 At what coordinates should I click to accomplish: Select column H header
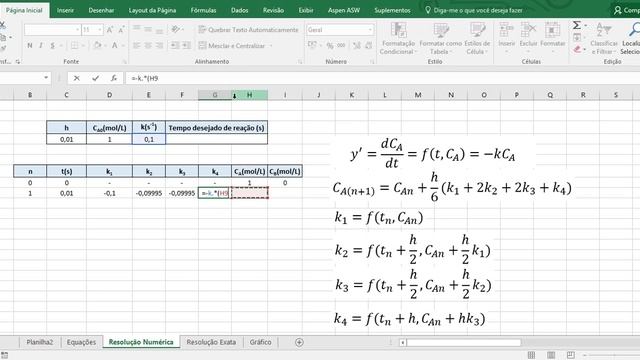coord(249,95)
